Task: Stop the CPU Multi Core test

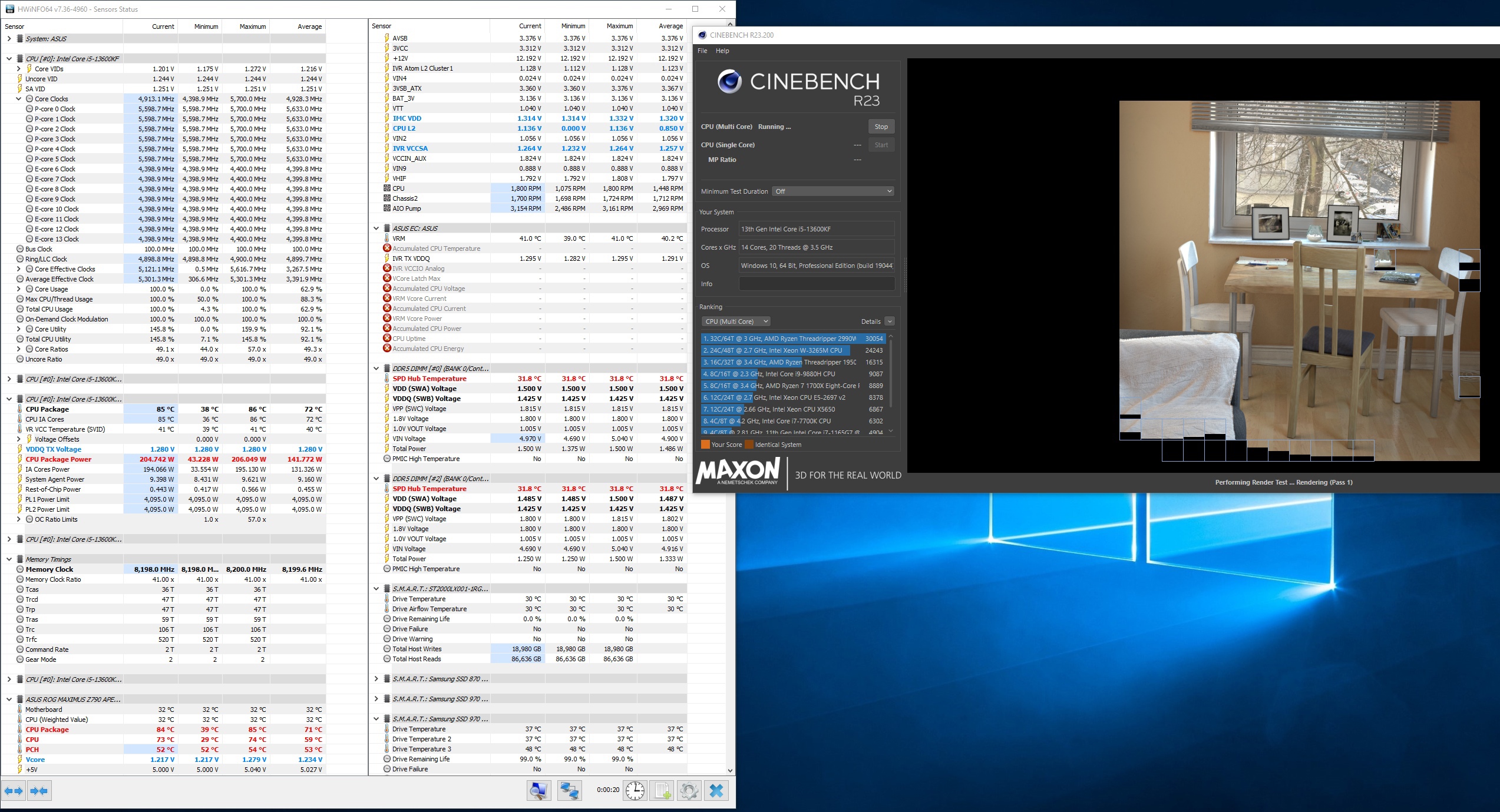Action: coord(881,127)
